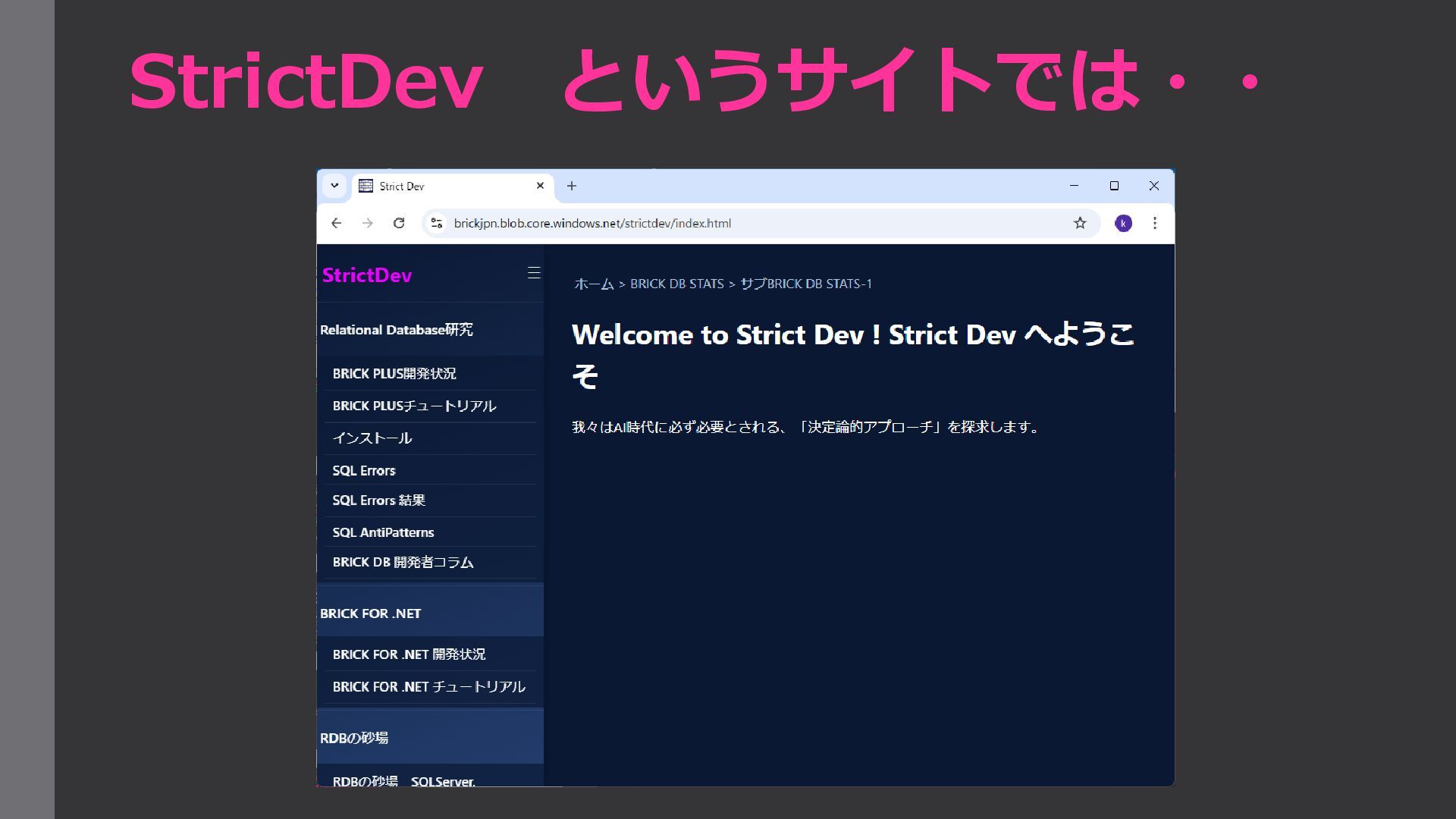Screen dimensions: 1456x819
Task: Collapse the BRICK FOR .NET section header
Action: [x=371, y=613]
